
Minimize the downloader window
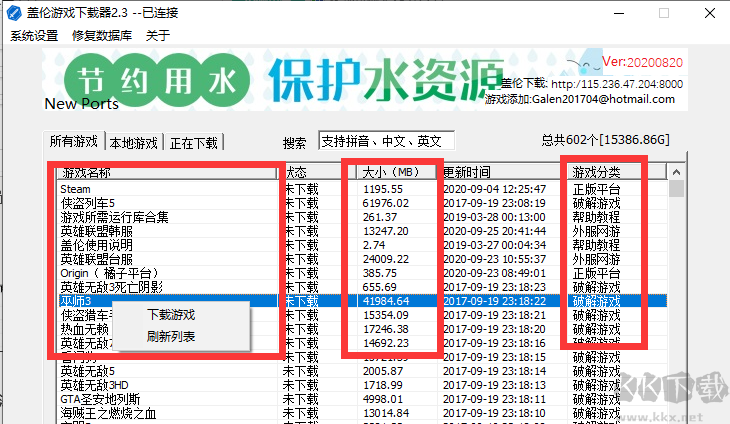coord(619,13)
